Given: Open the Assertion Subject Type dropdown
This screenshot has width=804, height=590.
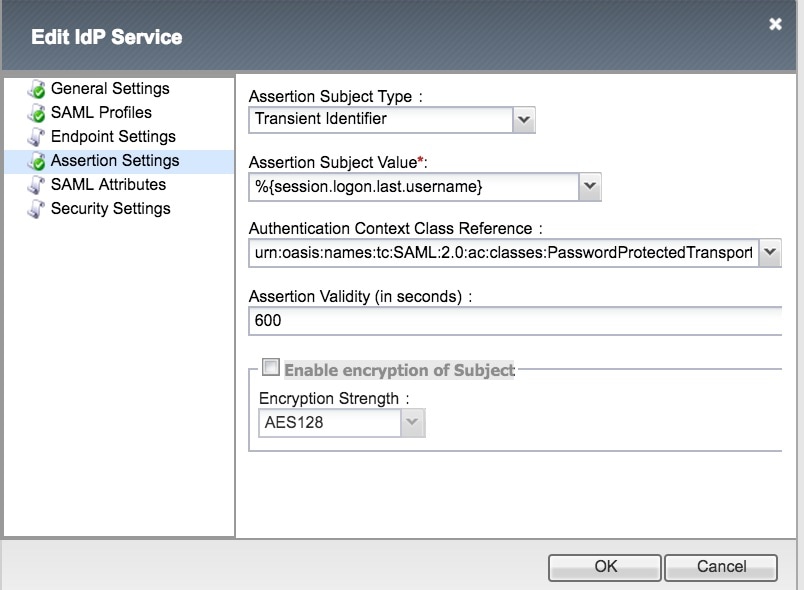Looking at the screenshot, I should point(524,120).
